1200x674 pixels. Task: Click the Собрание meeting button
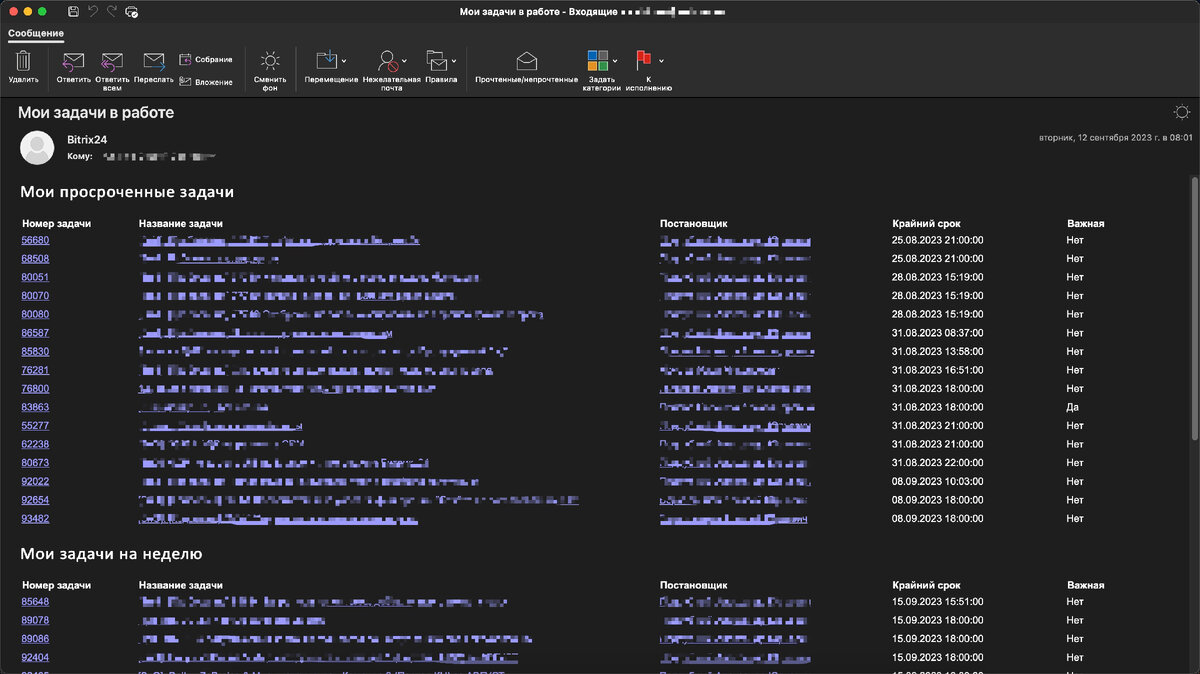pos(206,60)
